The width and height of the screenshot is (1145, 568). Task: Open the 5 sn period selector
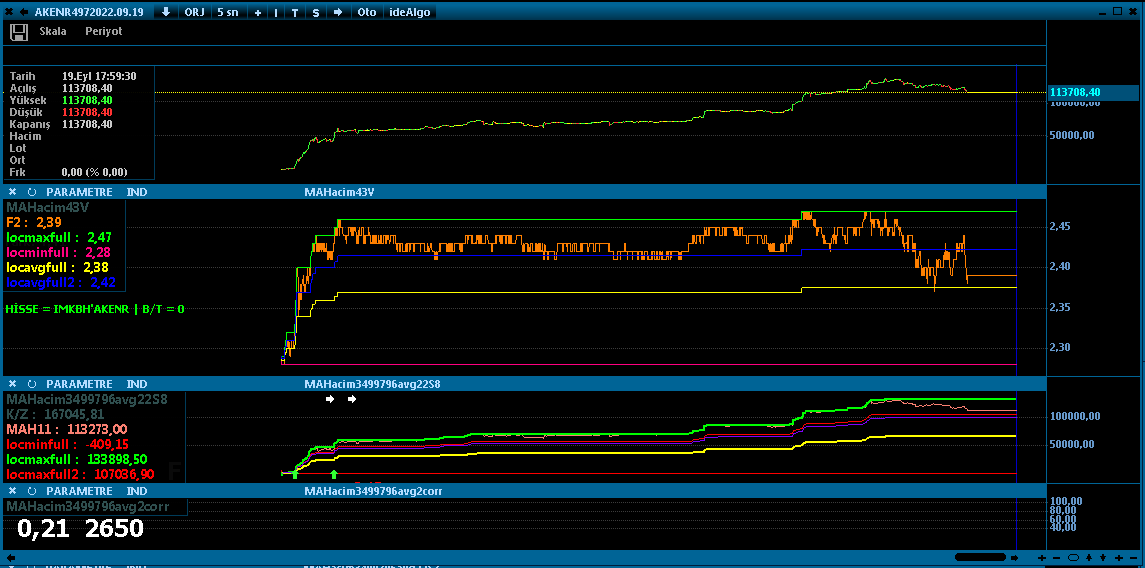point(227,12)
